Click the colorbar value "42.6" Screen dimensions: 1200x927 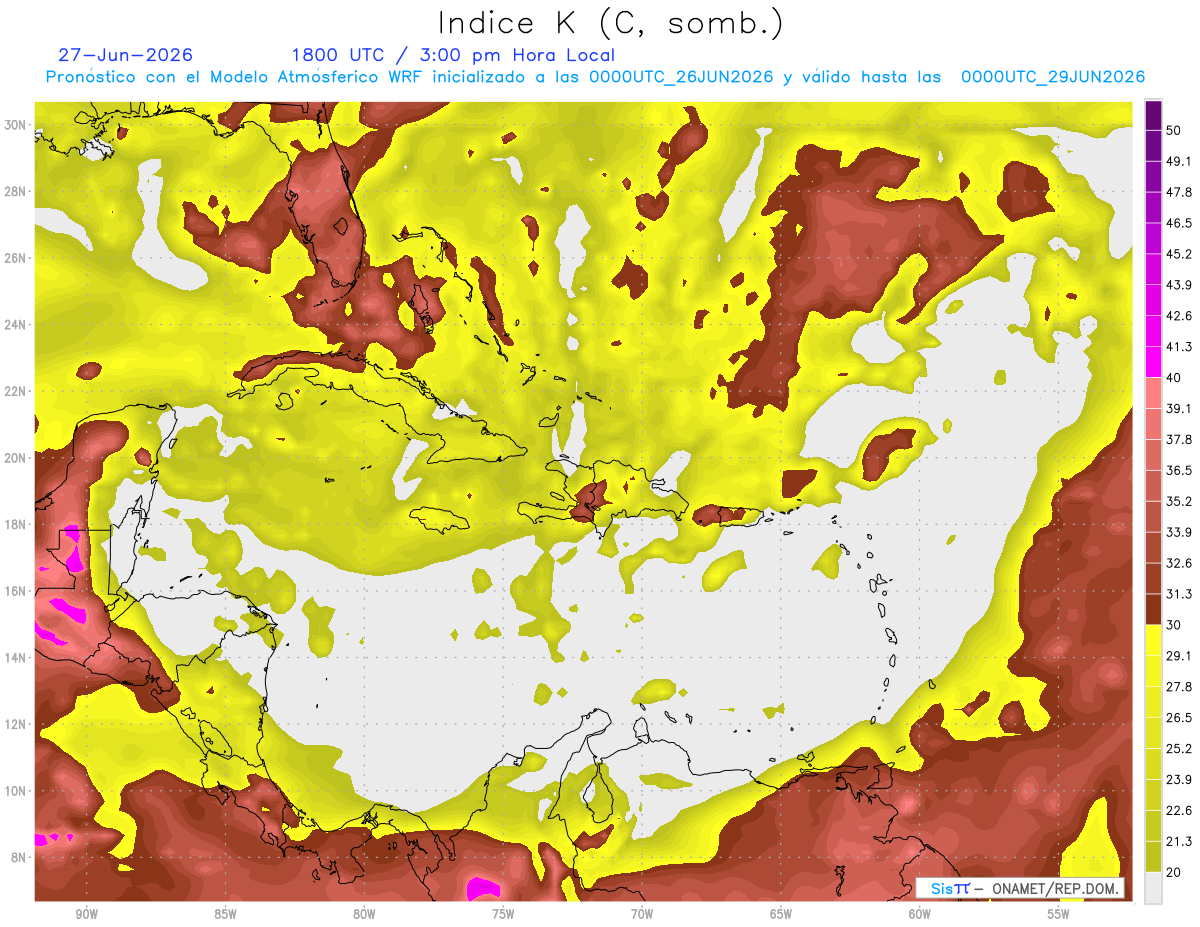tap(1179, 316)
